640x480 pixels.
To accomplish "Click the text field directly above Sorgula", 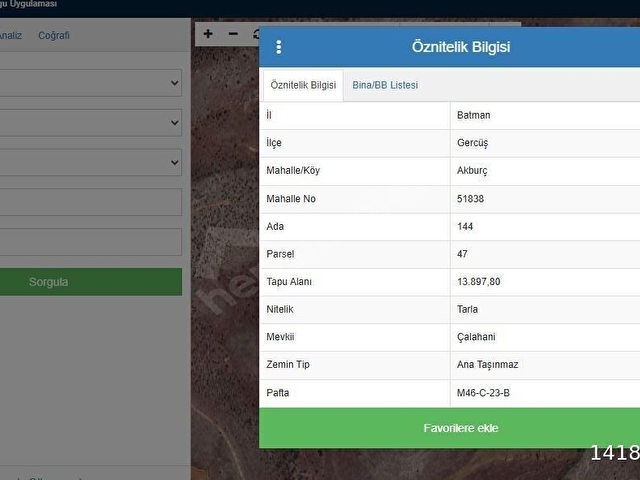I will (91, 242).
